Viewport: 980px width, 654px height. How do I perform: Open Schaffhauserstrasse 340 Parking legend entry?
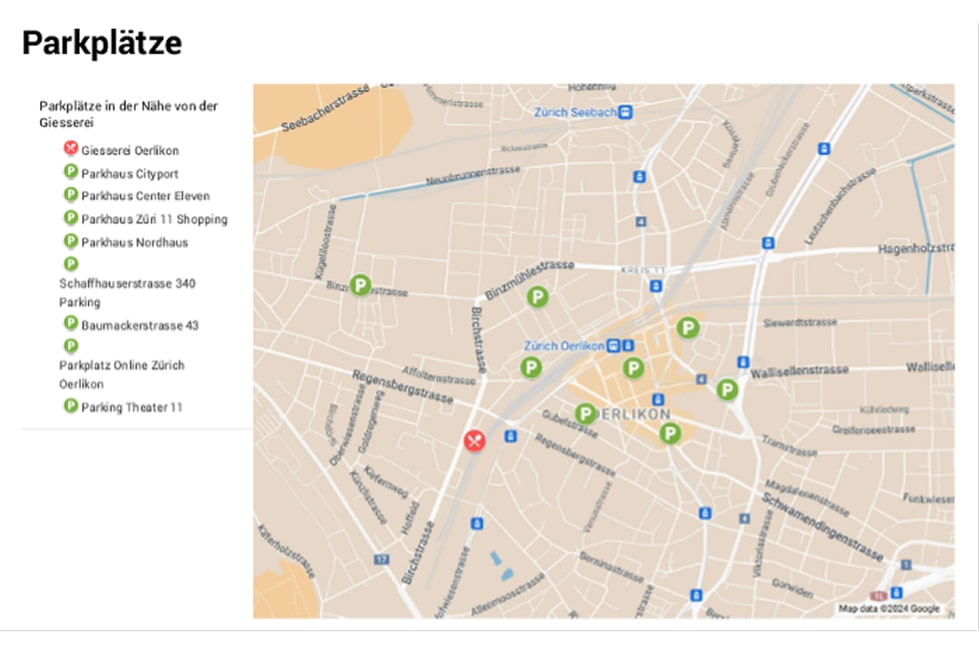pos(127,293)
